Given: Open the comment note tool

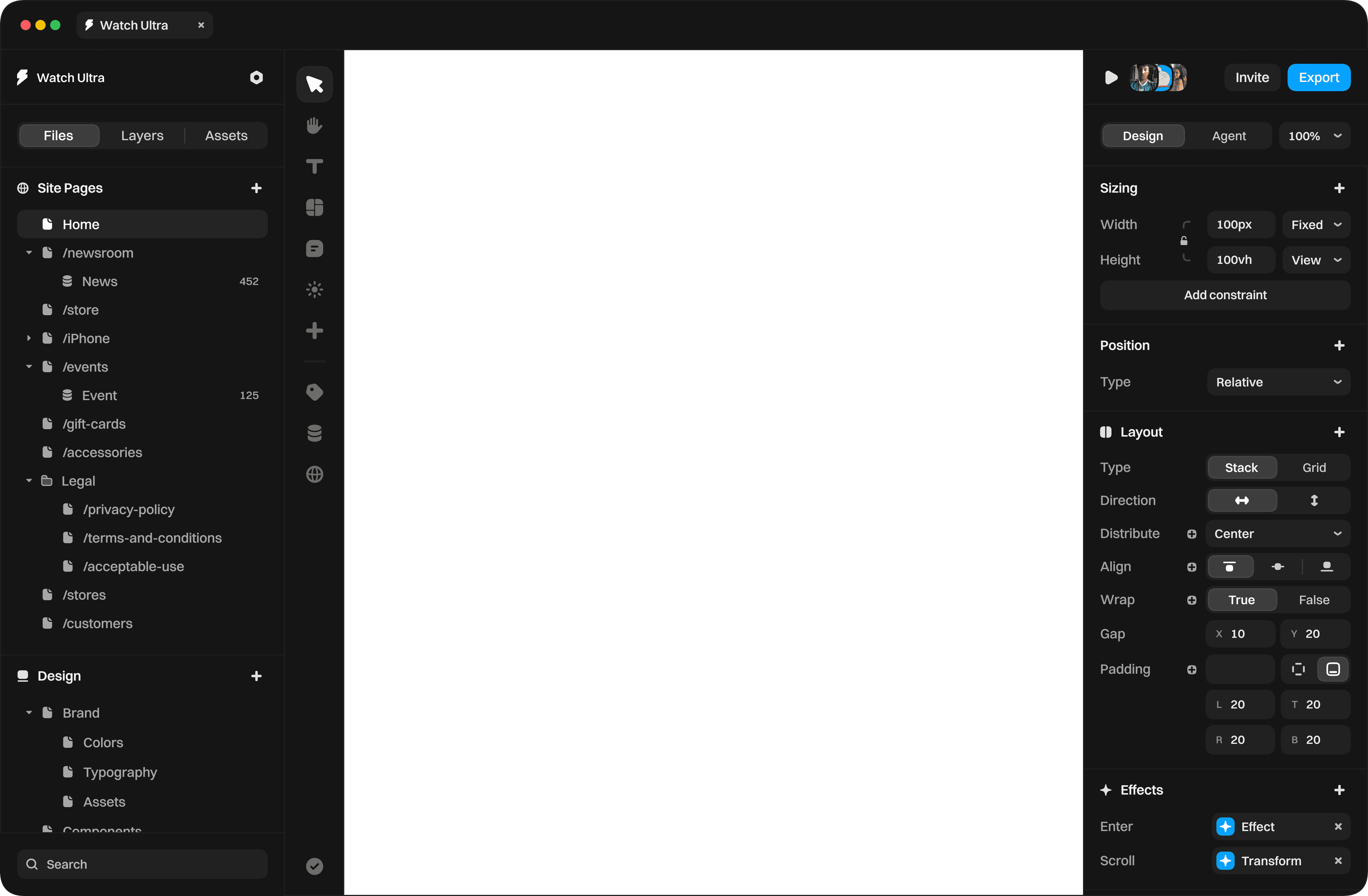Looking at the screenshot, I should pyautogui.click(x=315, y=249).
